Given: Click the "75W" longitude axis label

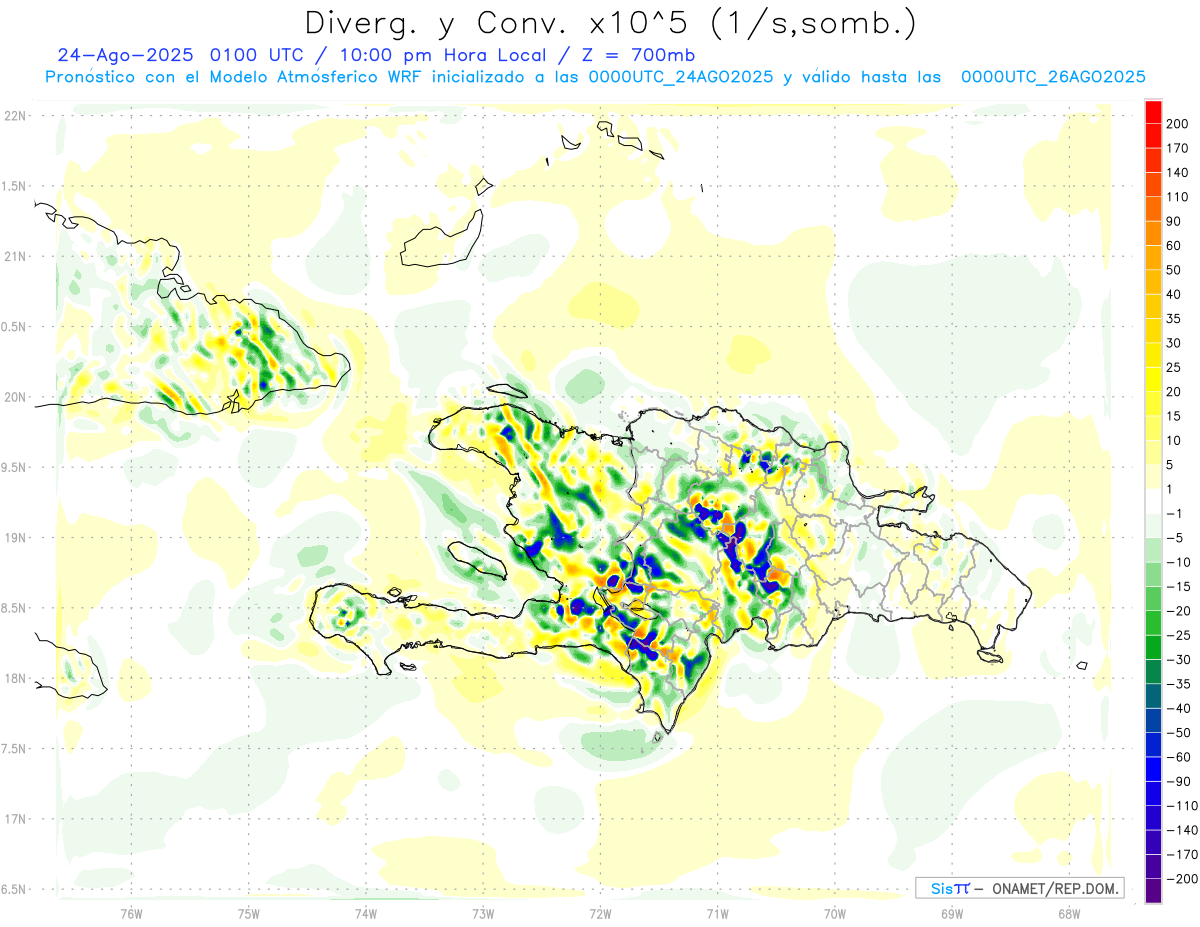Looking at the screenshot, I should (249, 913).
